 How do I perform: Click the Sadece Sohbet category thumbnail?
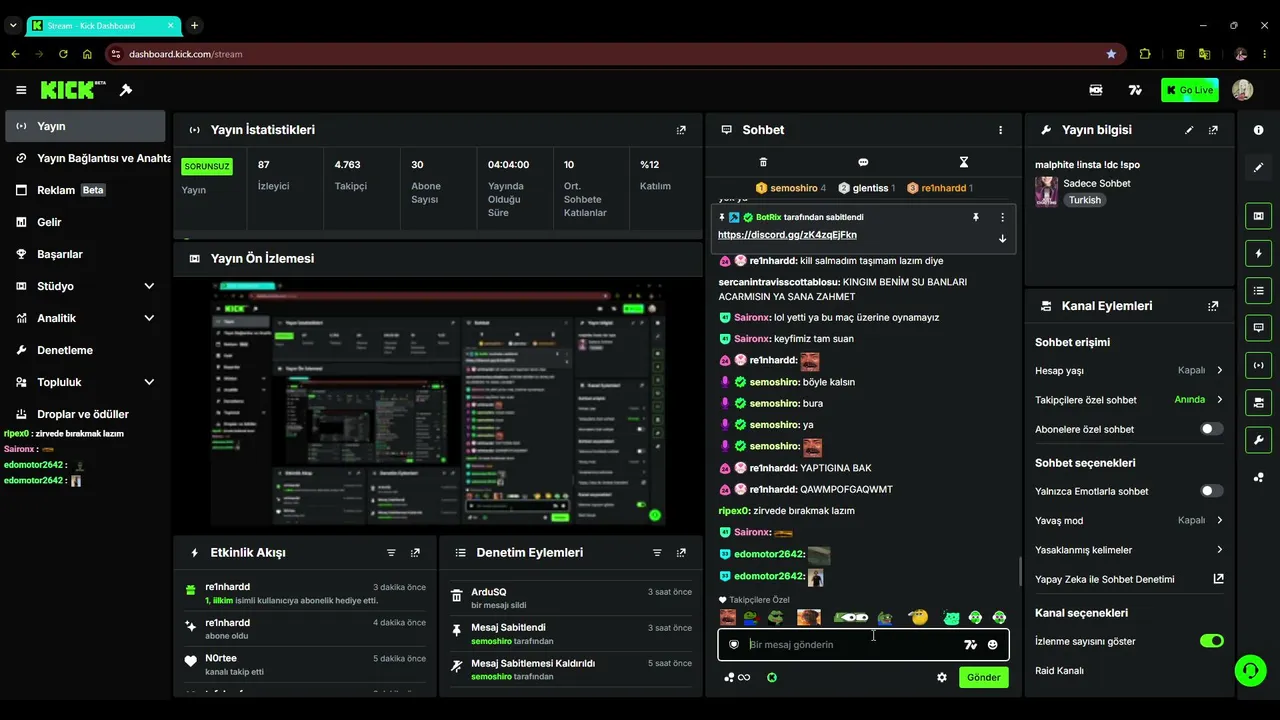[x=1046, y=191]
